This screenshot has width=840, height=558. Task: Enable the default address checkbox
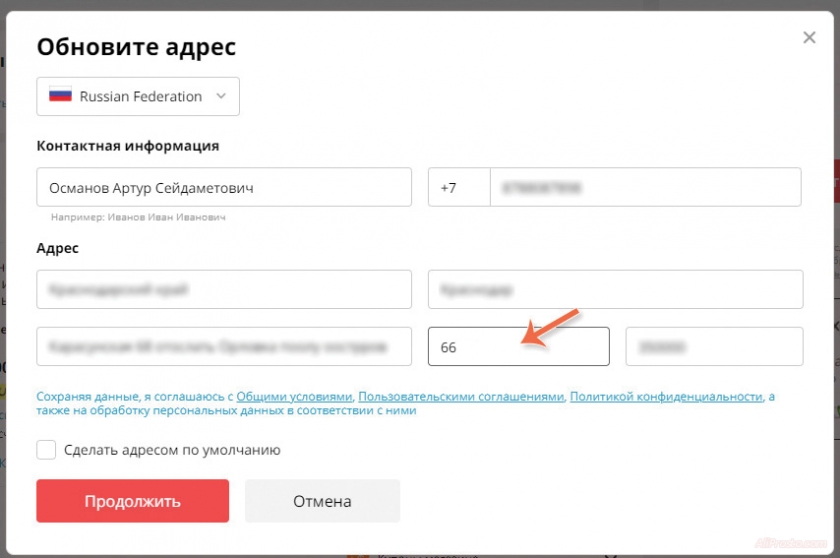[x=46, y=450]
